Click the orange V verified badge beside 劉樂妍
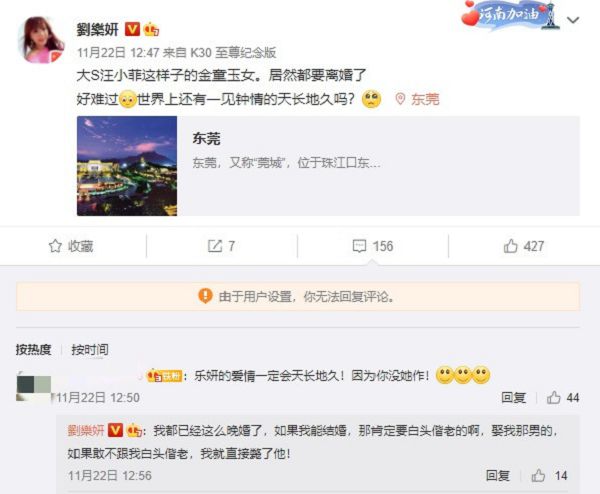 tap(132, 29)
